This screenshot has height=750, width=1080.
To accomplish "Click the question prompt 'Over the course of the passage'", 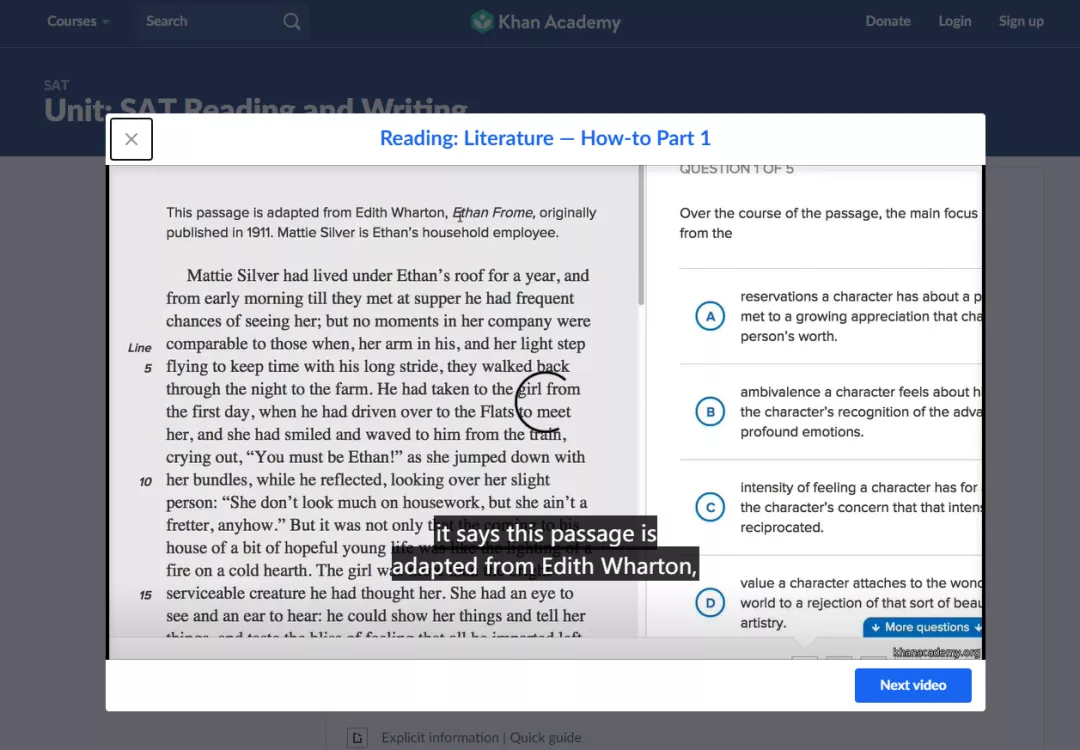I will point(829,223).
